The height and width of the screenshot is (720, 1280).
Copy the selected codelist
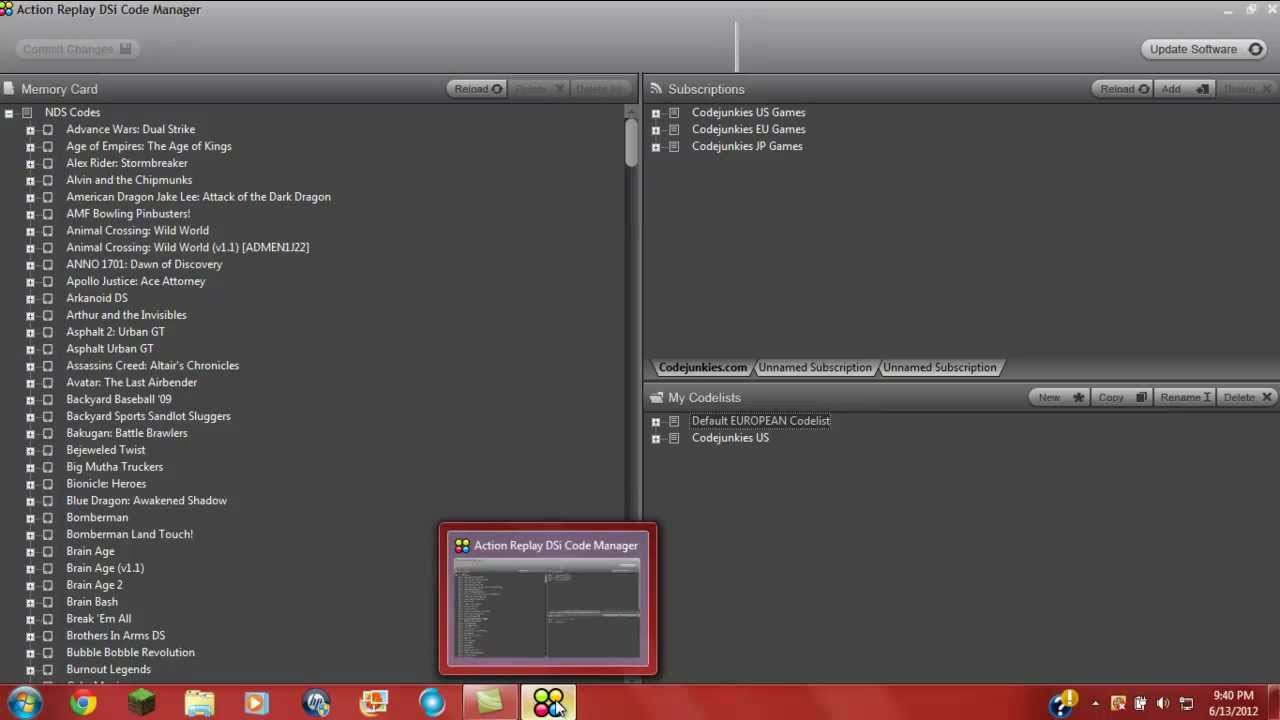tap(1121, 397)
